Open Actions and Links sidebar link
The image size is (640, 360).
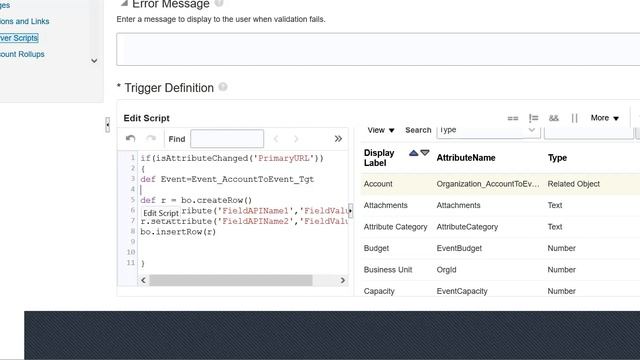pyautogui.click(x=24, y=21)
